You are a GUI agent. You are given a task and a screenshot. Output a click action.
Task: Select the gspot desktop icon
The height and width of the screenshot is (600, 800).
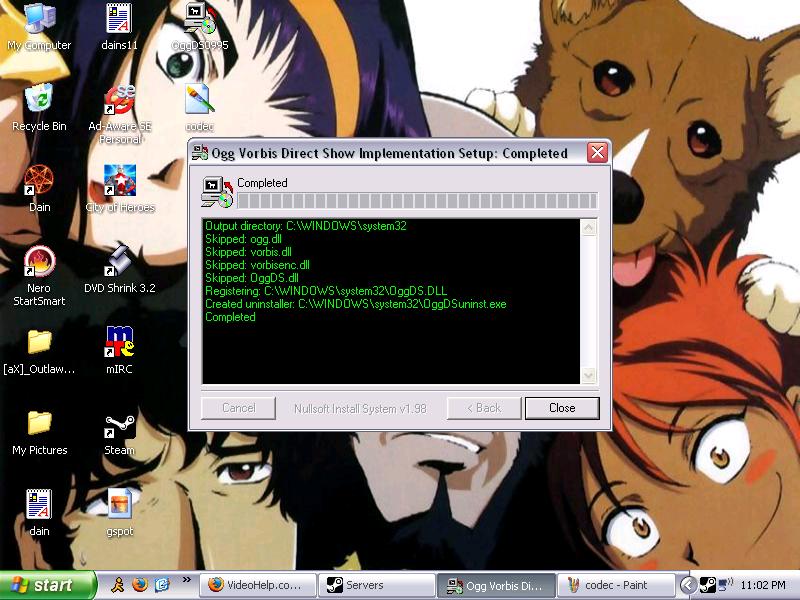[119, 512]
